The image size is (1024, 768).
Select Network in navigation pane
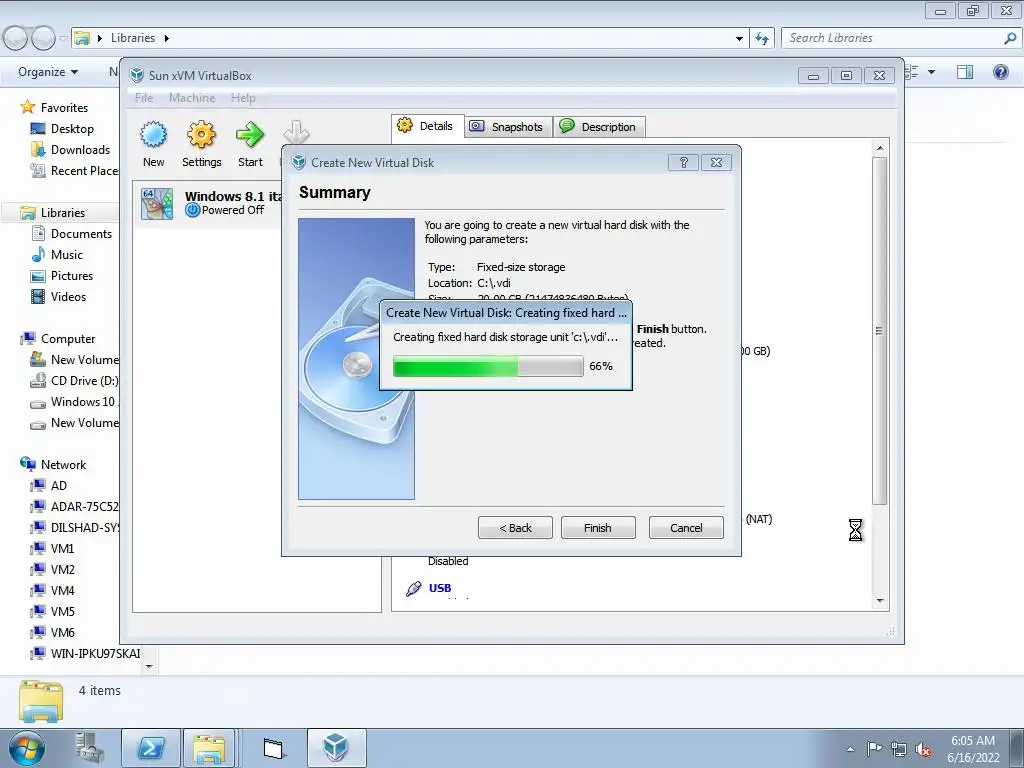click(63, 465)
